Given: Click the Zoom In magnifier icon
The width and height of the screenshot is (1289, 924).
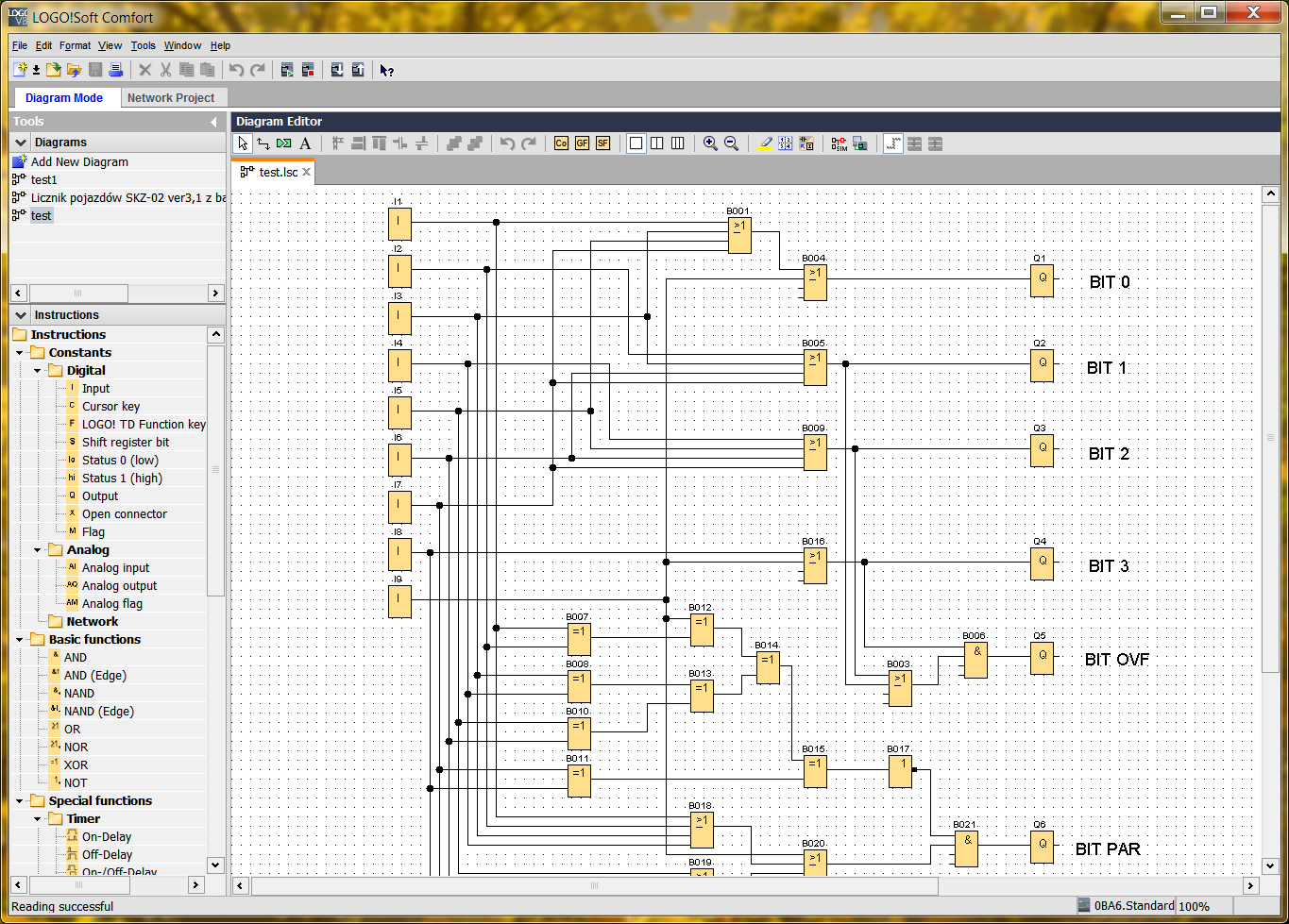Looking at the screenshot, I should (710, 143).
